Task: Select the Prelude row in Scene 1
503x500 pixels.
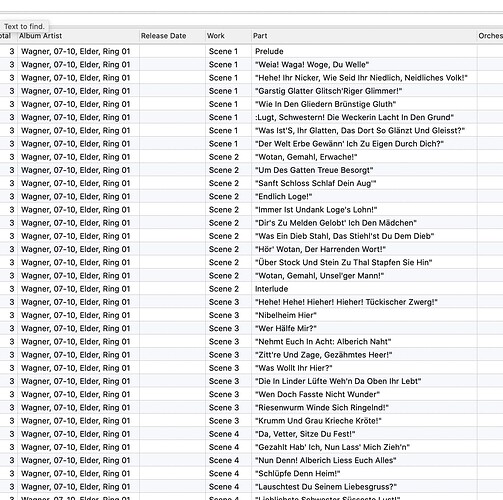Action: coord(251,51)
